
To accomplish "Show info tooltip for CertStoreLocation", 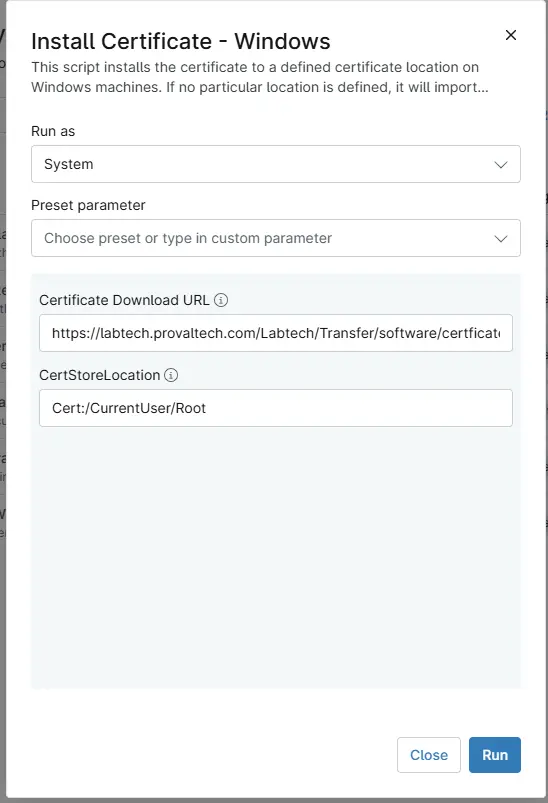I will (x=171, y=375).
